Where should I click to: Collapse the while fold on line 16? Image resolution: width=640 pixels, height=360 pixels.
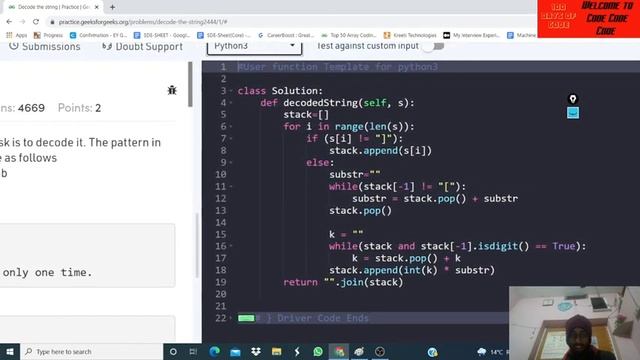click(x=231, y=246)
